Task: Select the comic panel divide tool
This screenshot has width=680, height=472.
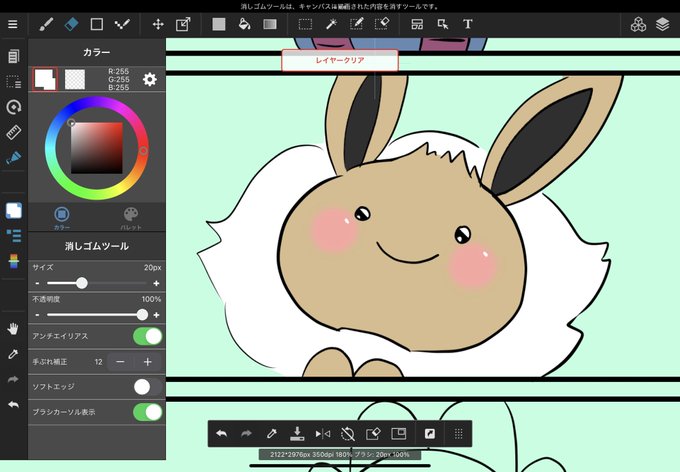Action: point(417,24)
